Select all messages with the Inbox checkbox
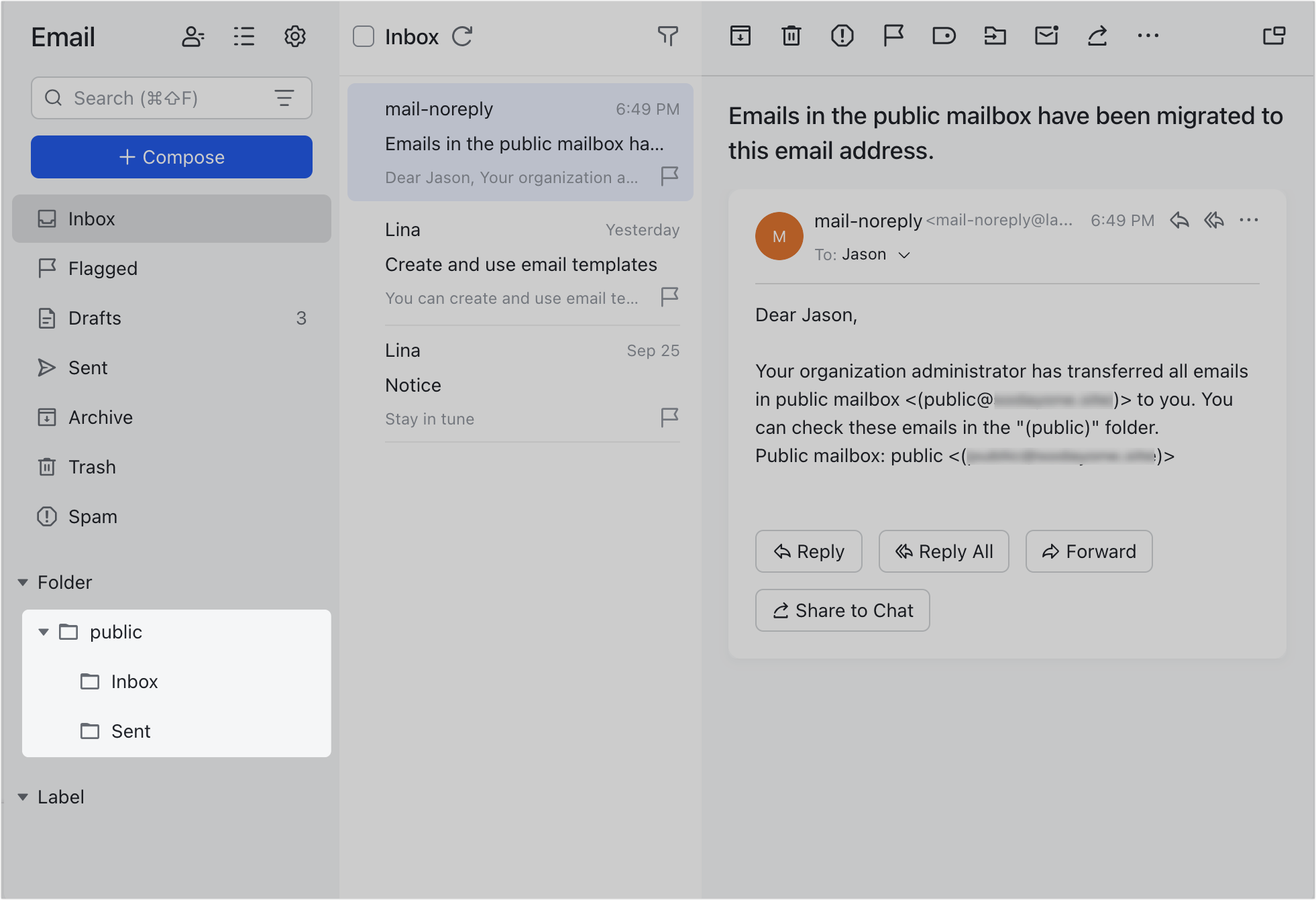This screenshot has height=900, width=1316. (x=363, y=36)
